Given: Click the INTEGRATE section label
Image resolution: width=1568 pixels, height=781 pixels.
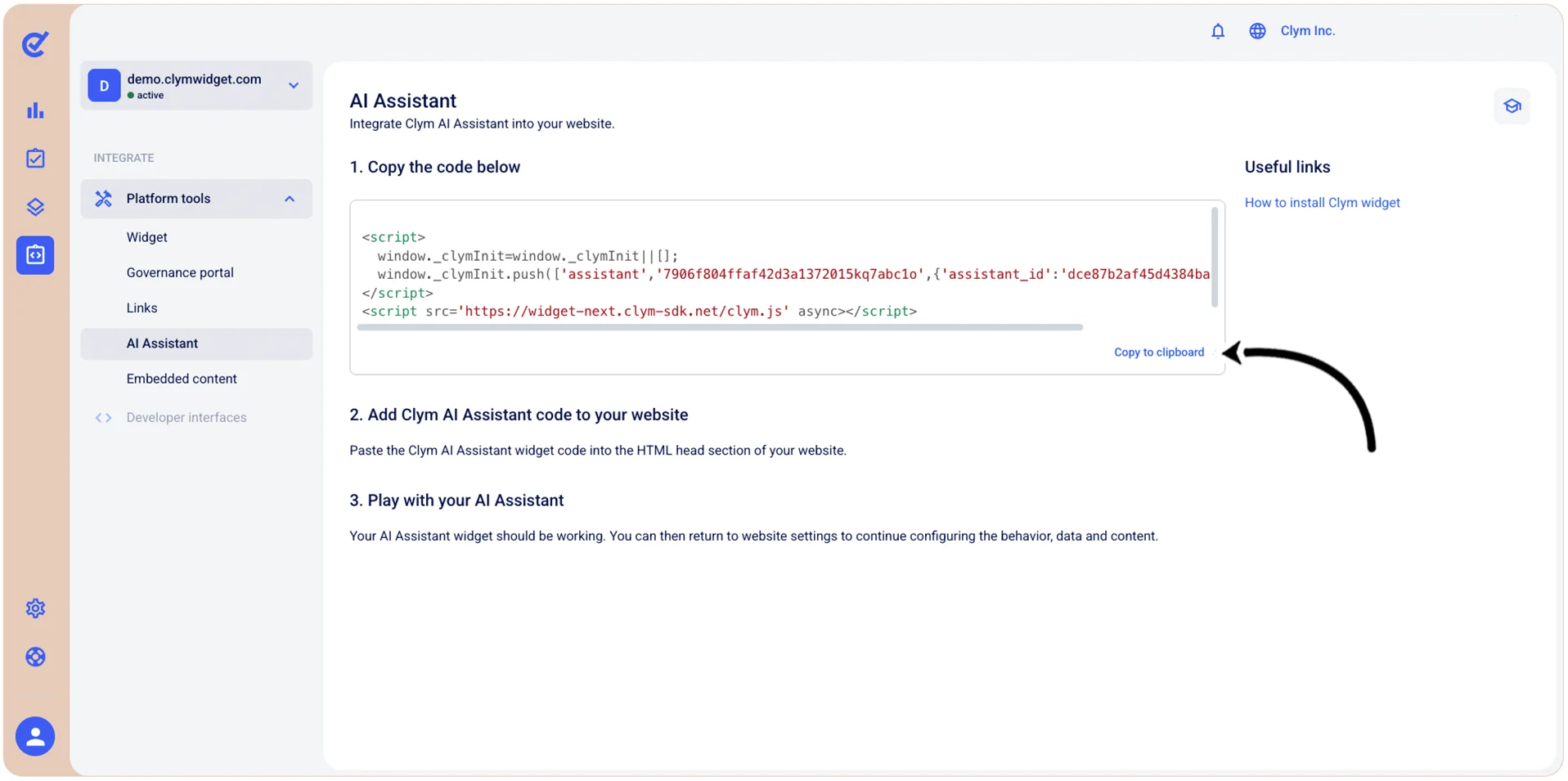Looking at the screenshot, I should [124, 158].
